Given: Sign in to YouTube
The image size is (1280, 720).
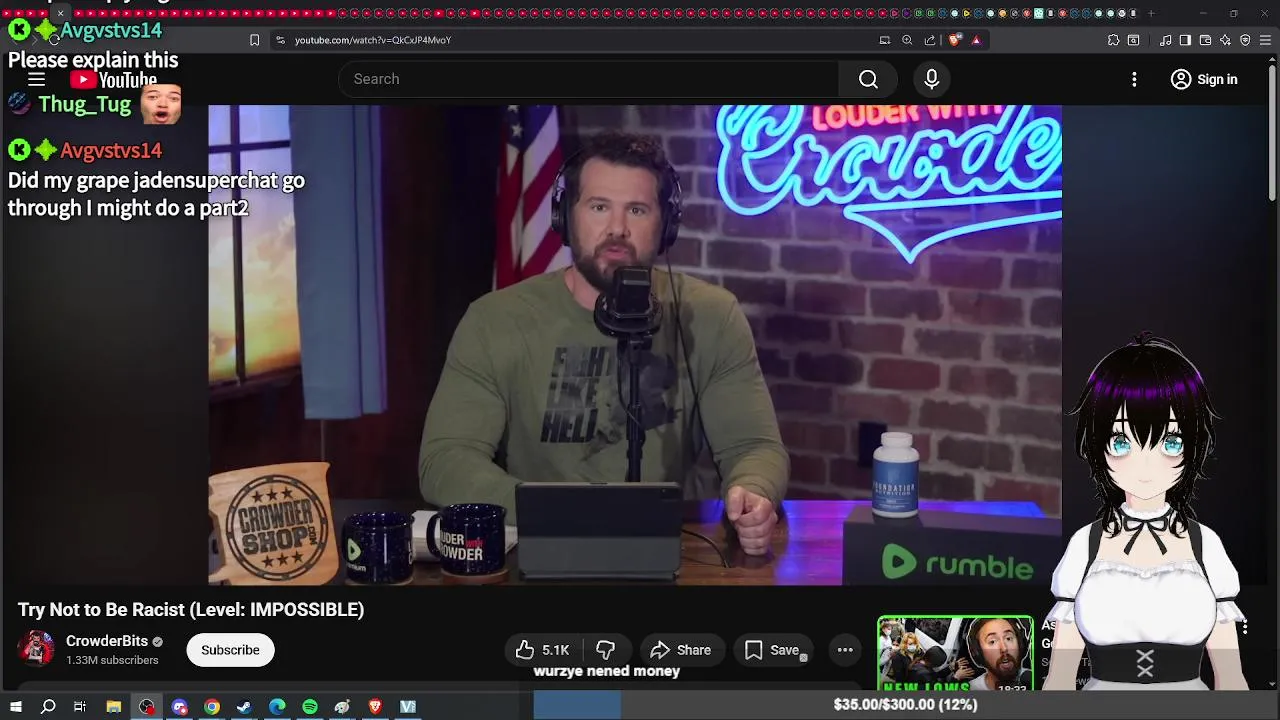Looking at the screenshot, I should pyautogui.click(x=1204, y=79).
